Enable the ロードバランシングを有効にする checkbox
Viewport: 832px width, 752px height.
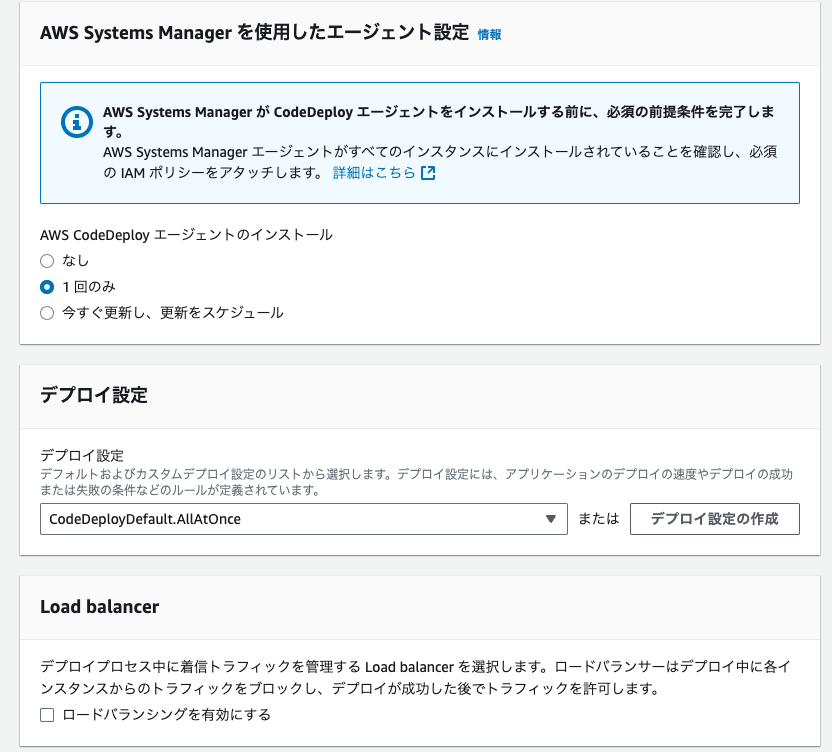[x=47, y=715]
